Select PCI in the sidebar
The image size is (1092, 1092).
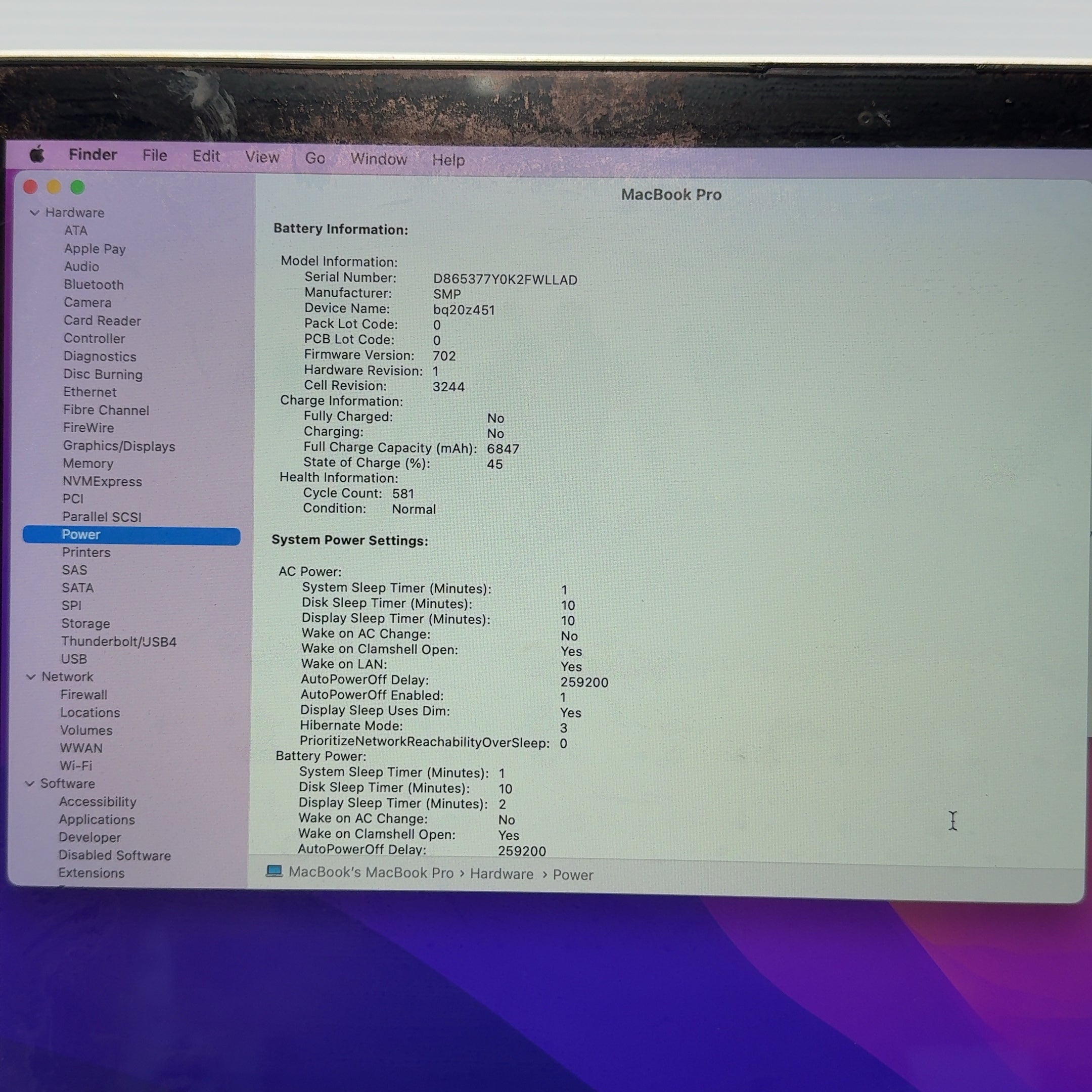73,499
